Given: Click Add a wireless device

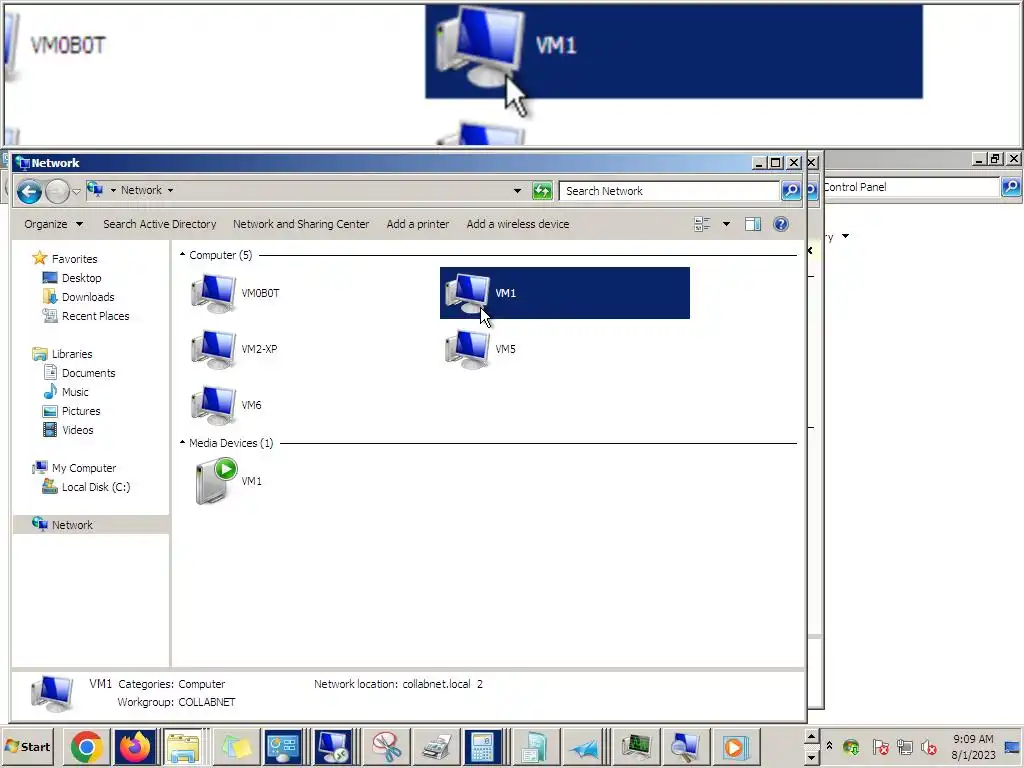Looking at the screenshot, I should 518,224.
